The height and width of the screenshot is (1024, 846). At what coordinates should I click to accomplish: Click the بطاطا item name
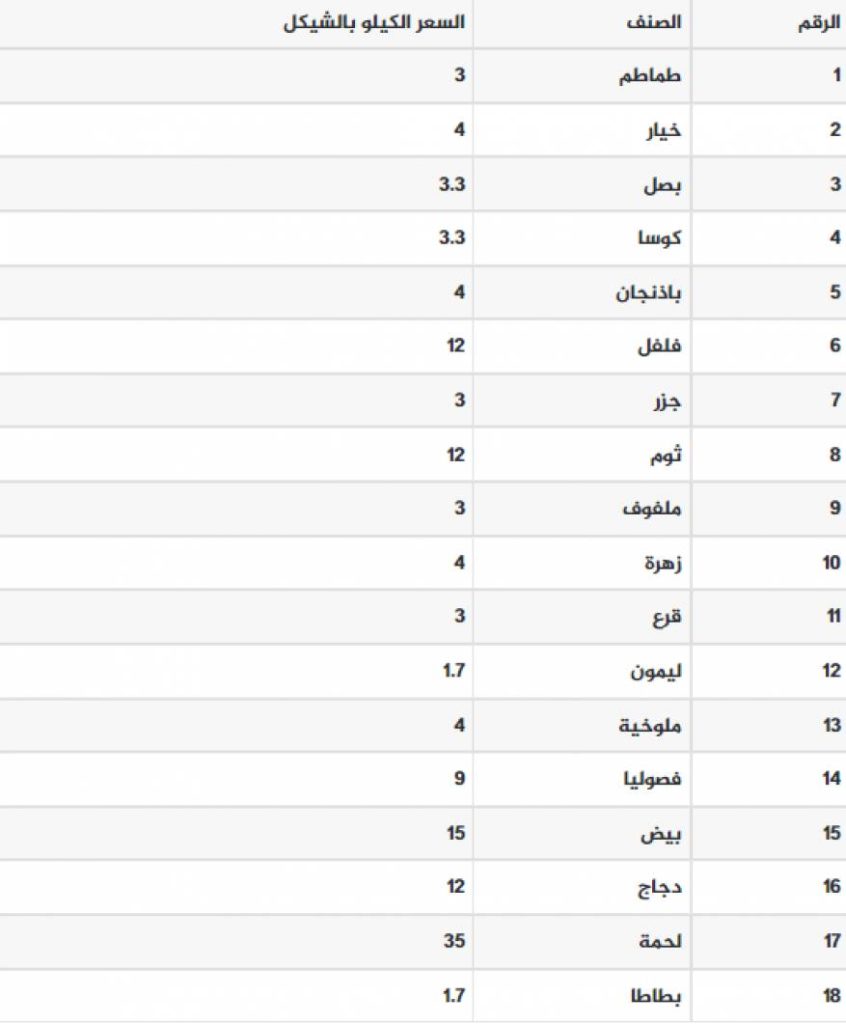[x=656, y=996]
